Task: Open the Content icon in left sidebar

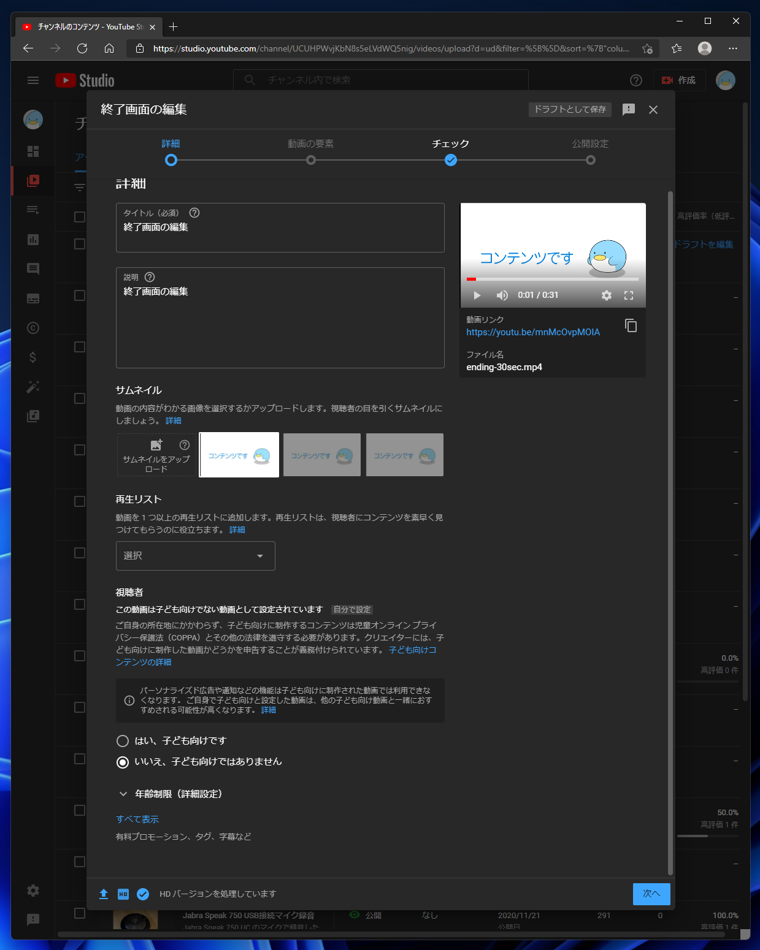Action: coord(33,181)
